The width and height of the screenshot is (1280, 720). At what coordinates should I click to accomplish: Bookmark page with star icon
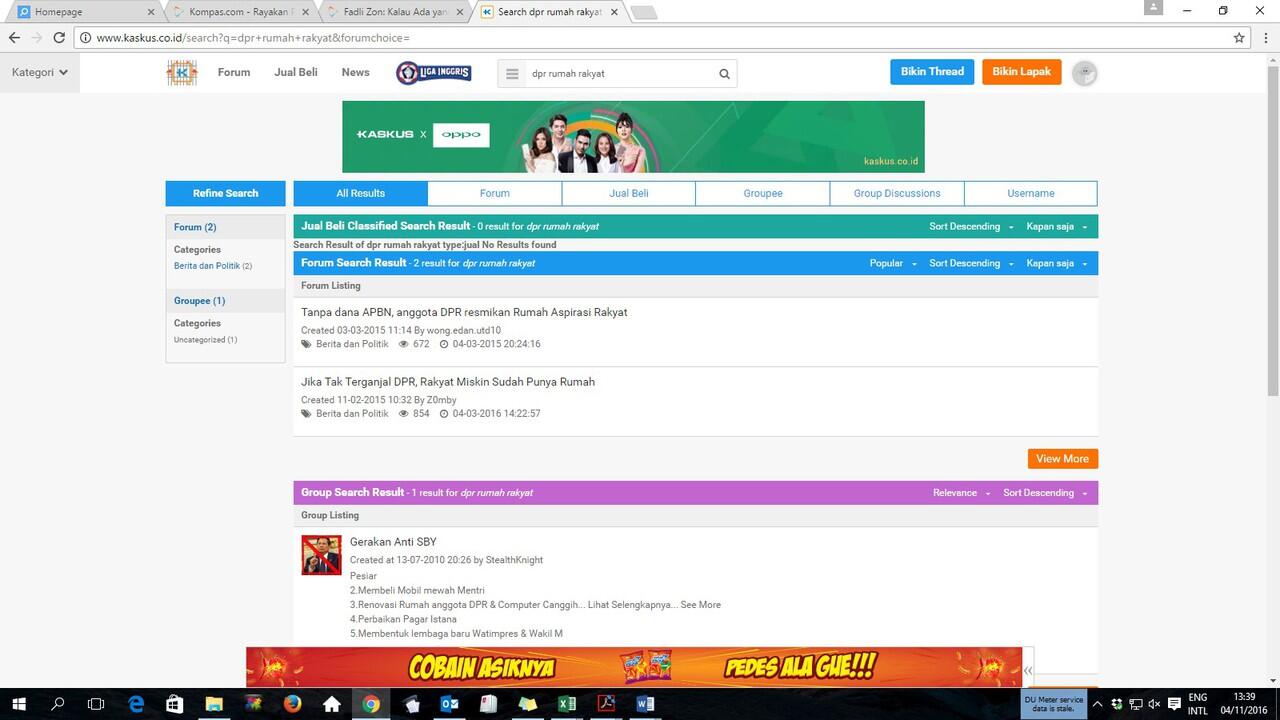coord(1239,38)
